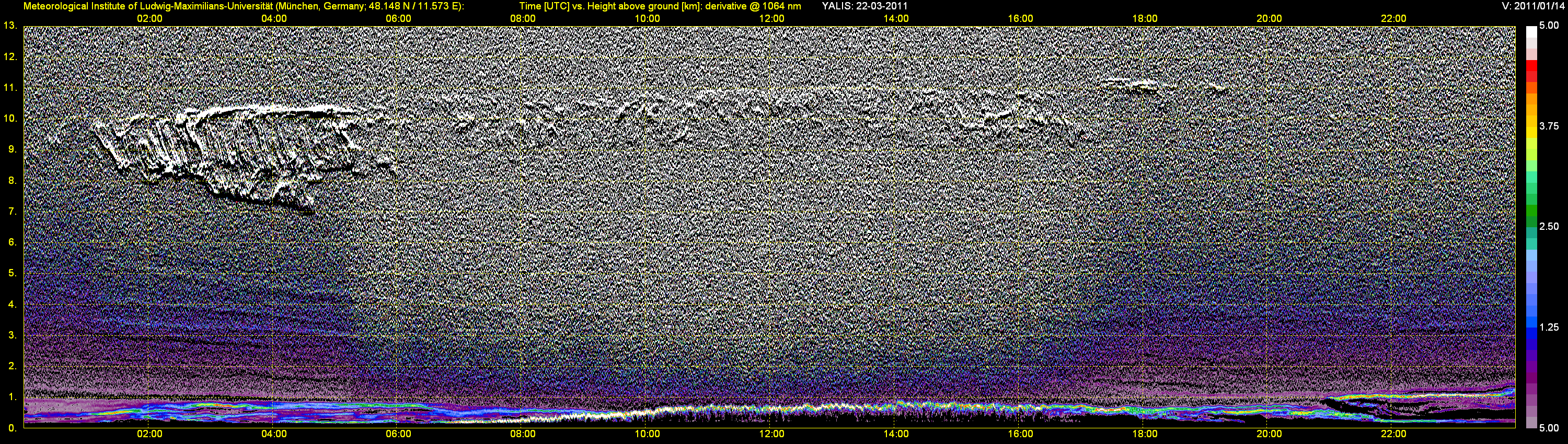Click the 3.75 color bar value

(x=1549, y=126)
